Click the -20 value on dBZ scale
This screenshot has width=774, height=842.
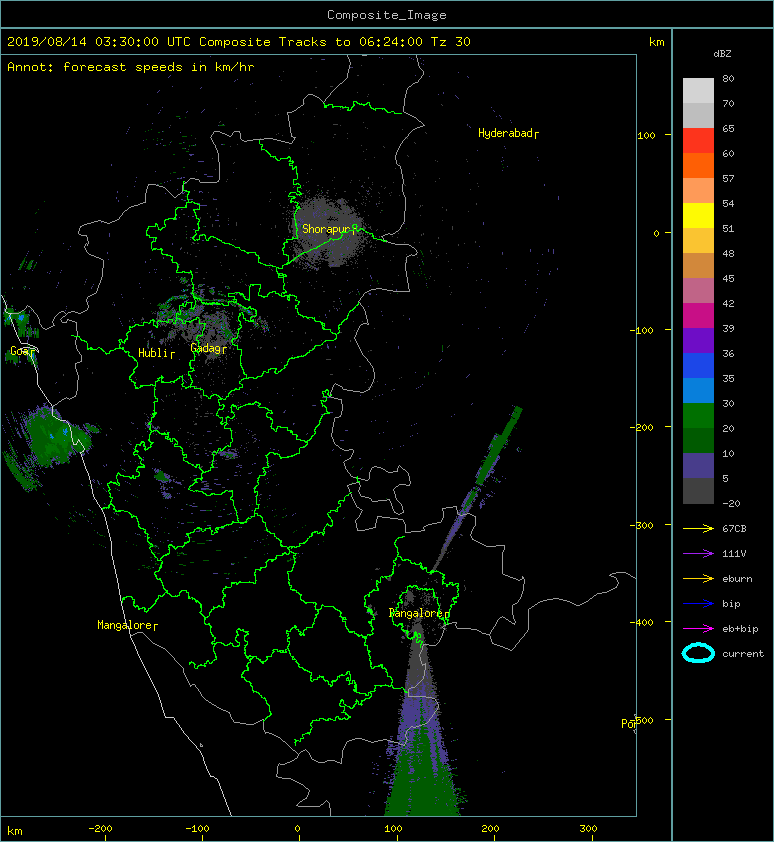[x=732, y=504]
